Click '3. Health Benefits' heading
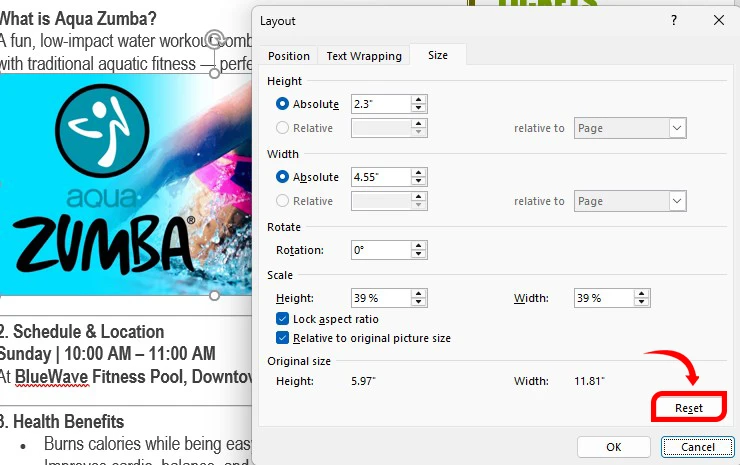The width and height of the screenshot is (740, 465). coord(62,422)
